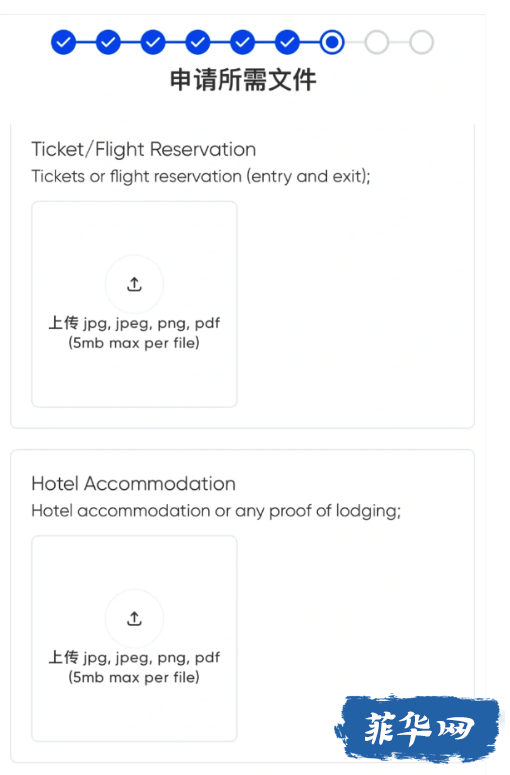
Task: Click the eighth empty step circle
Action: 377,43
